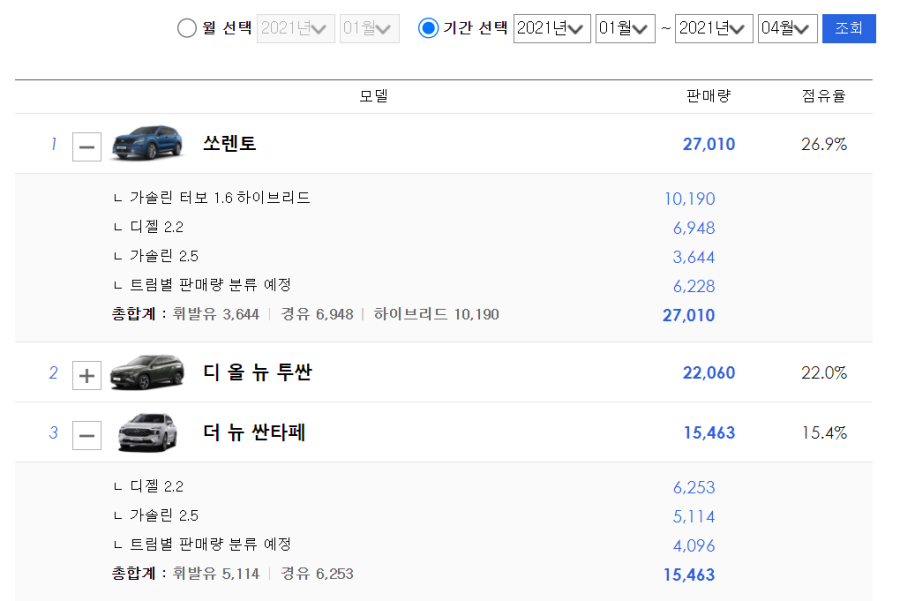900x601 pixels.
Task: Click the rank number 3
Action: [53, 433]
